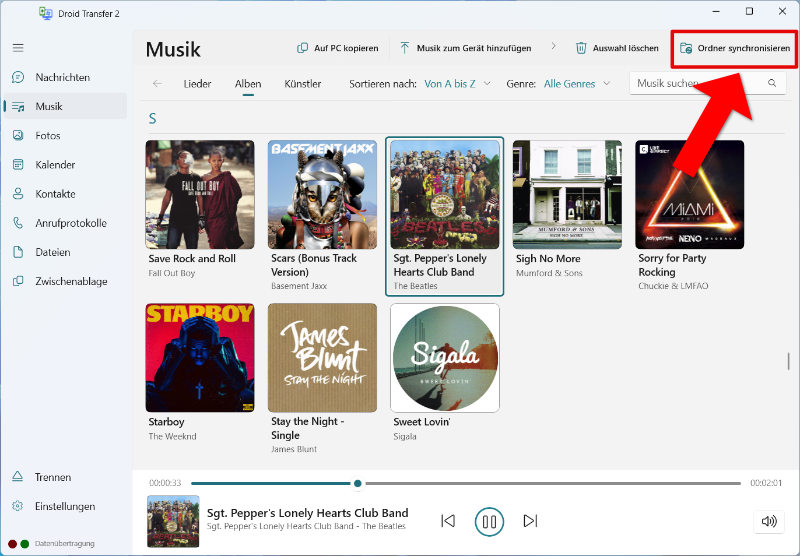This screenshot has width=800, height=556.
Task: Open Einstellungen settings
Action: click(65, 506)
